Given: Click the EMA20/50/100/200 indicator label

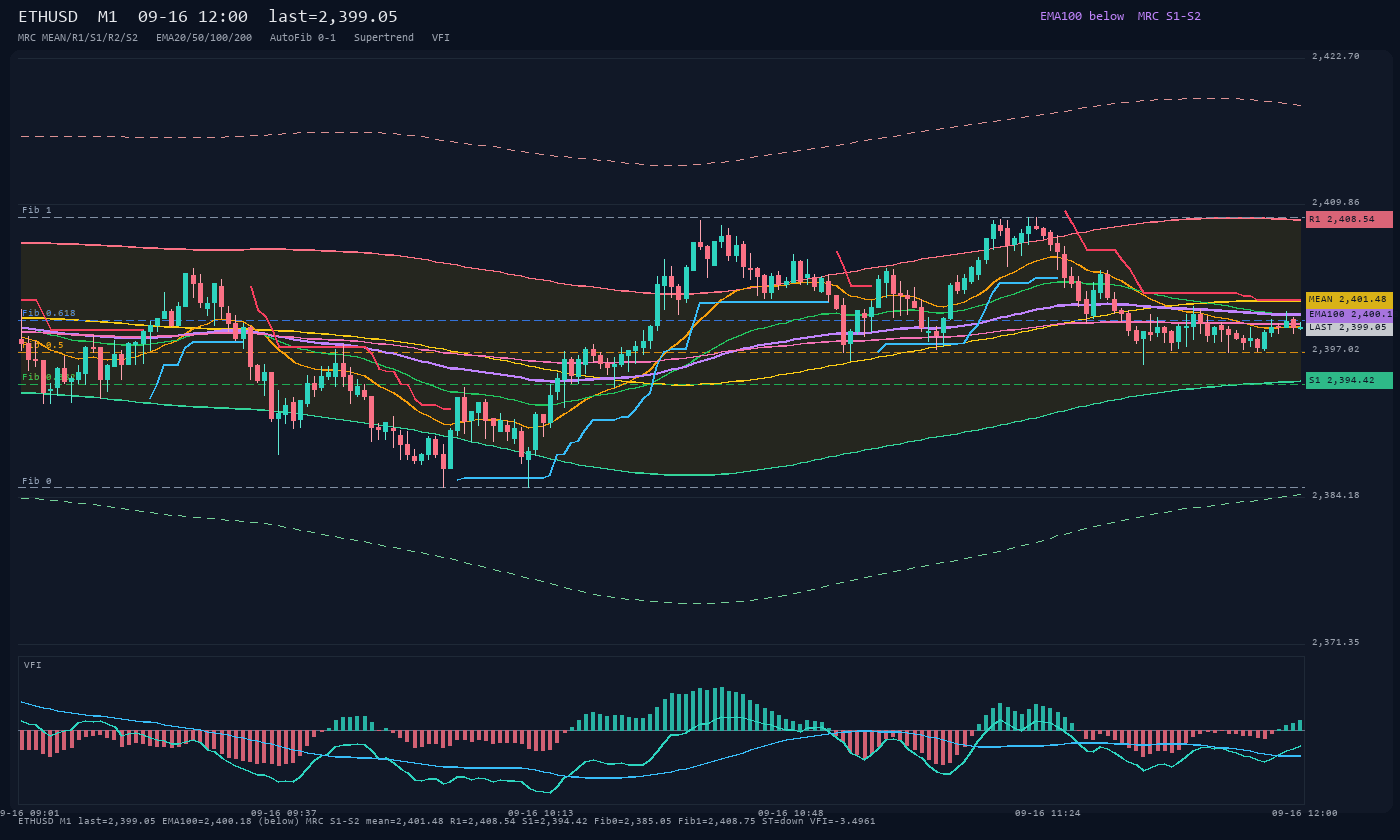Looking at the screenshot, I should [204, 37].
